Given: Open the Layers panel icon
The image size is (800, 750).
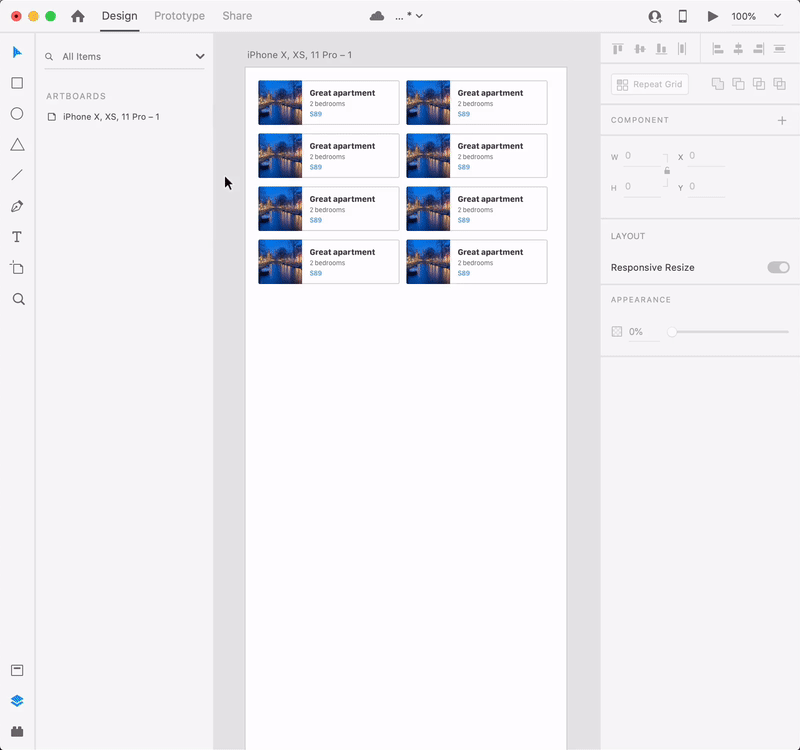Looking at the screenshot, I should pos(17,701).
